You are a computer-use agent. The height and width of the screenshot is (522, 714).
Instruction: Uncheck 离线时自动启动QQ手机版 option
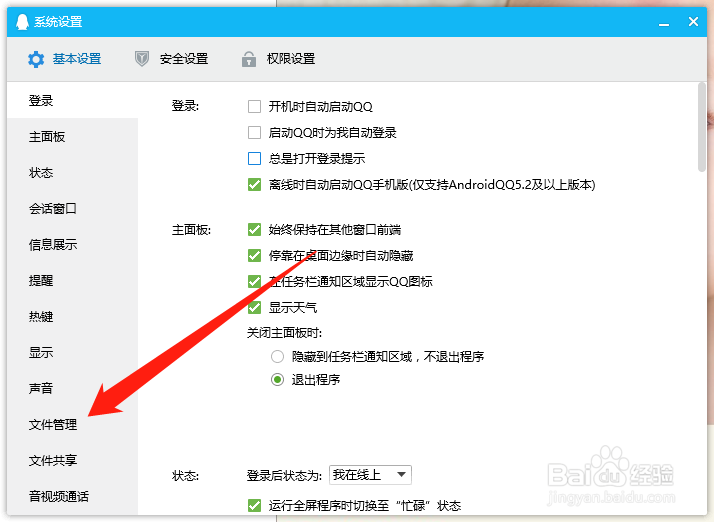(x=255, y=184)
